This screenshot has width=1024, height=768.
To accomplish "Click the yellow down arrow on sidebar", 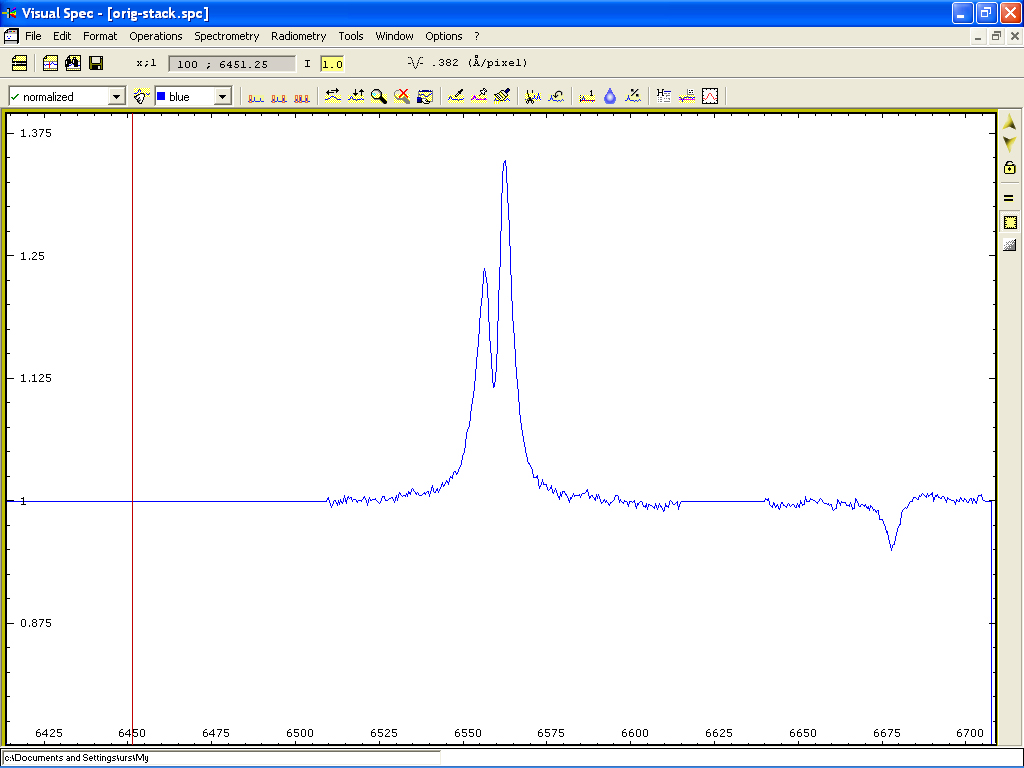I will [x=1009, y=143].
